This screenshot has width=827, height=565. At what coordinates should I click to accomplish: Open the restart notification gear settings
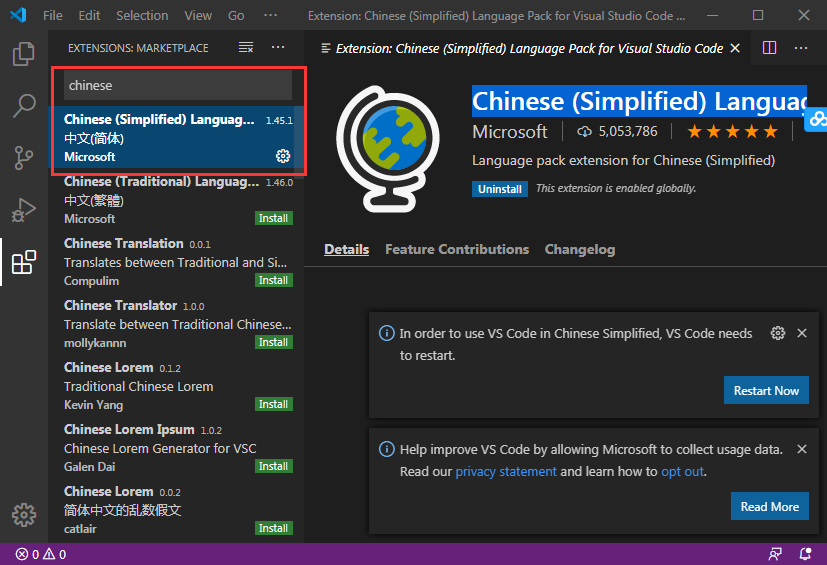coord(777,333)
